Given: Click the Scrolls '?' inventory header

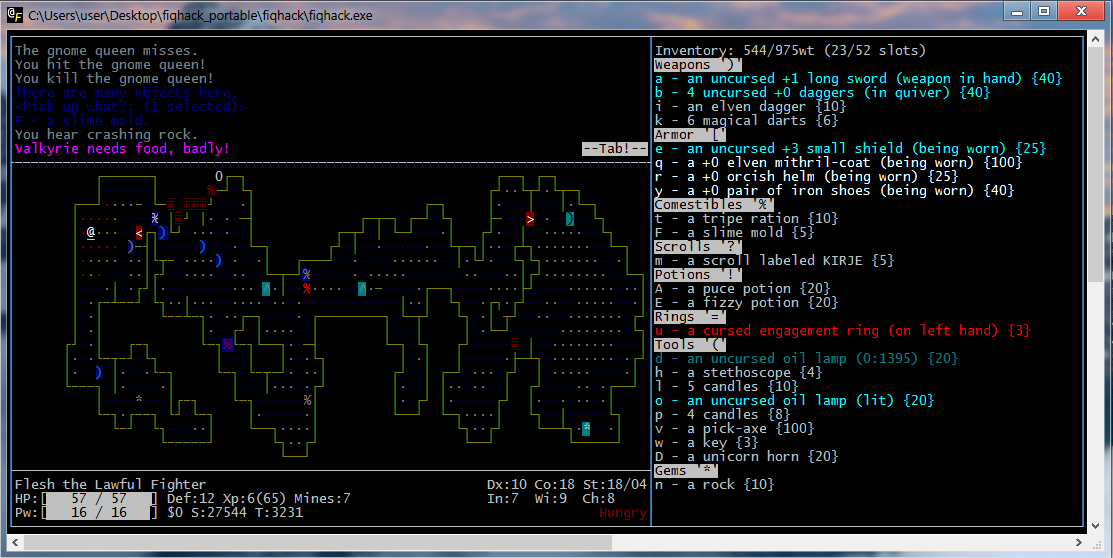Looking at the screenshot, I should pyautogui.click(x=698, y=246).
